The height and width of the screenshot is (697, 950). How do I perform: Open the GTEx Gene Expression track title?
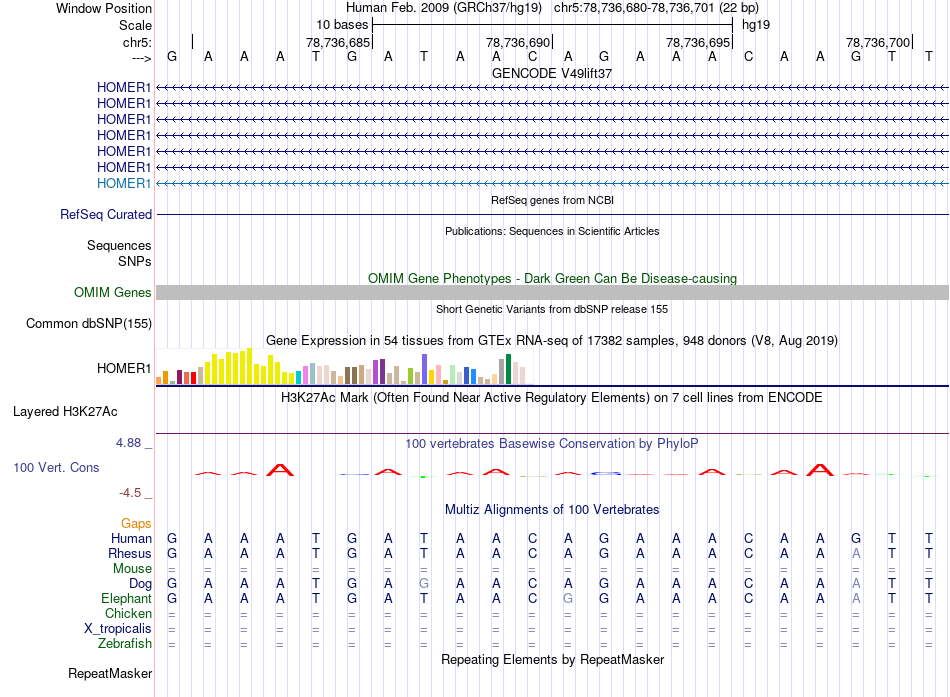coord(552,341)
